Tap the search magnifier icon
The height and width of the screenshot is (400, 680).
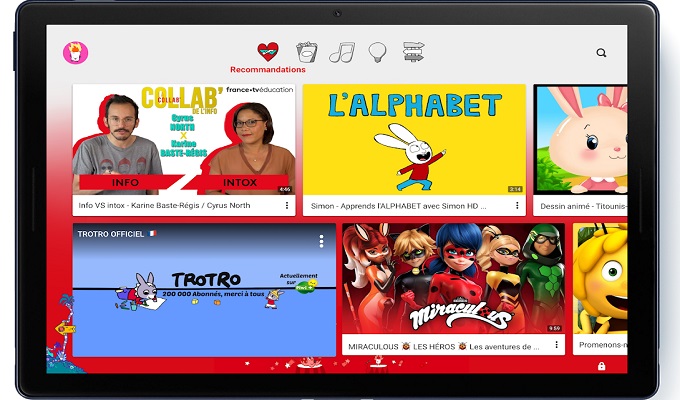(601, 53)
